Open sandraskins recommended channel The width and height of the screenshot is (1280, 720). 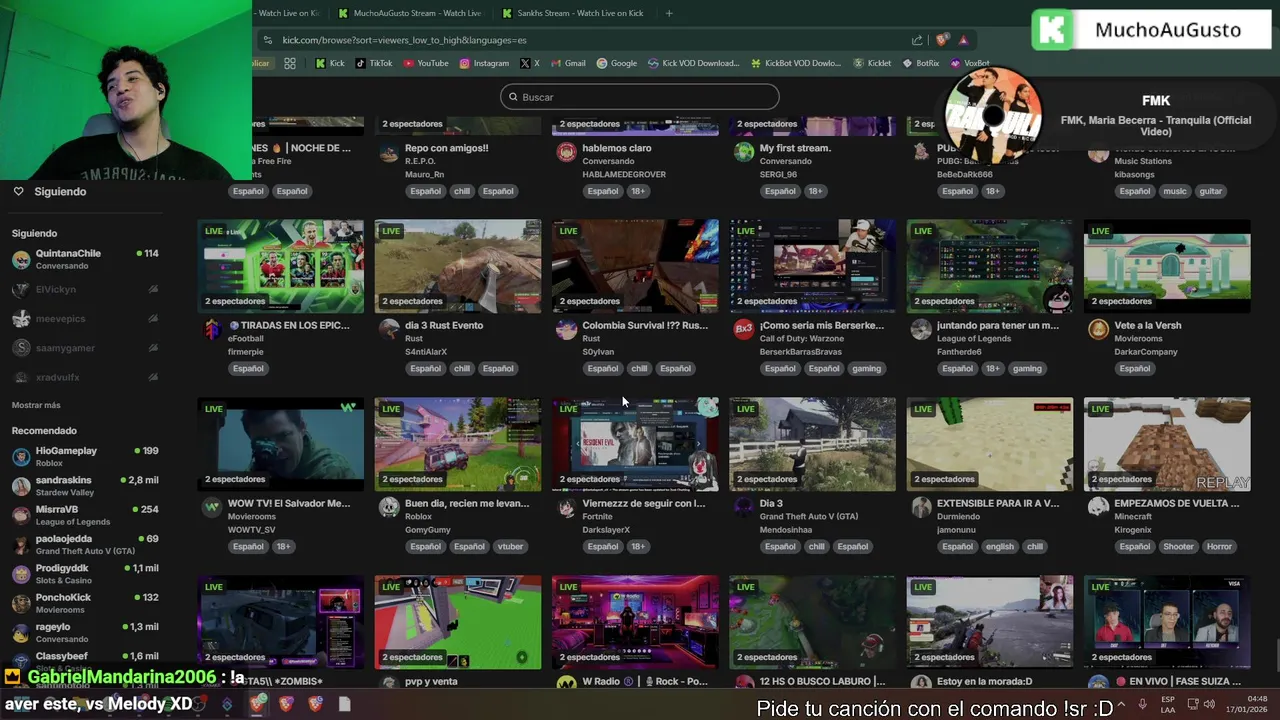click(85, 486)
